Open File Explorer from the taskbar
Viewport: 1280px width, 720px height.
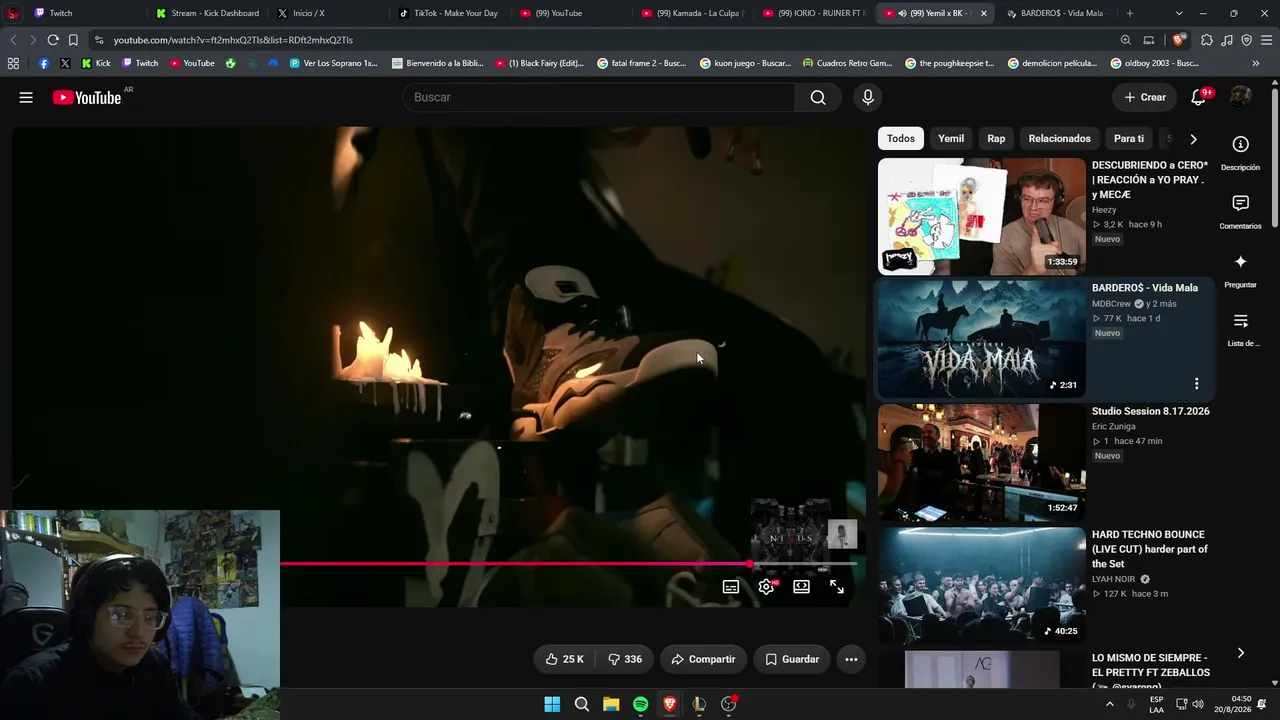(611, 704)
